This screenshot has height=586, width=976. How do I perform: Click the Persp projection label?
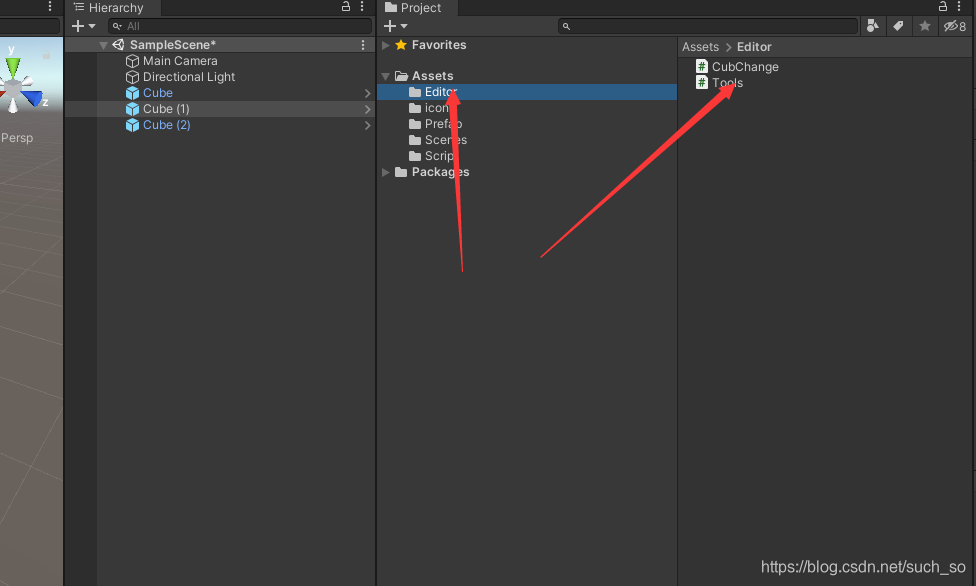(x=17, y=138)
